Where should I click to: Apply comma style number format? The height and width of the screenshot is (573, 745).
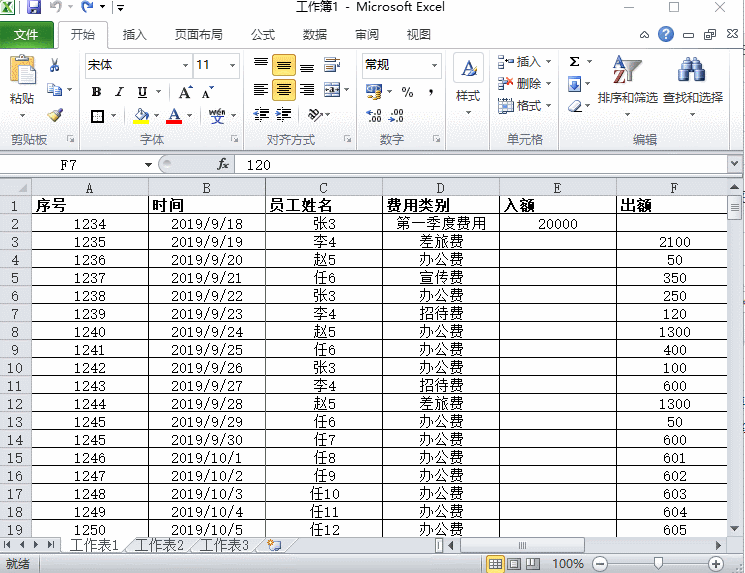[430, 92]
